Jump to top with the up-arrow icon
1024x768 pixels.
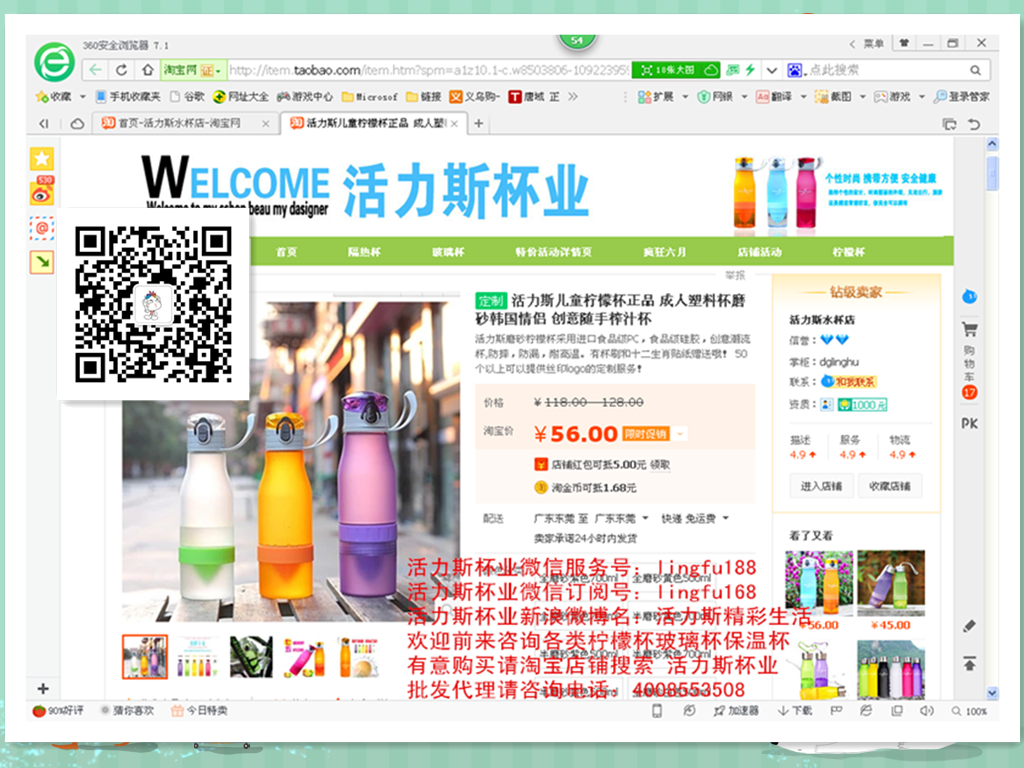pos(970,664)
